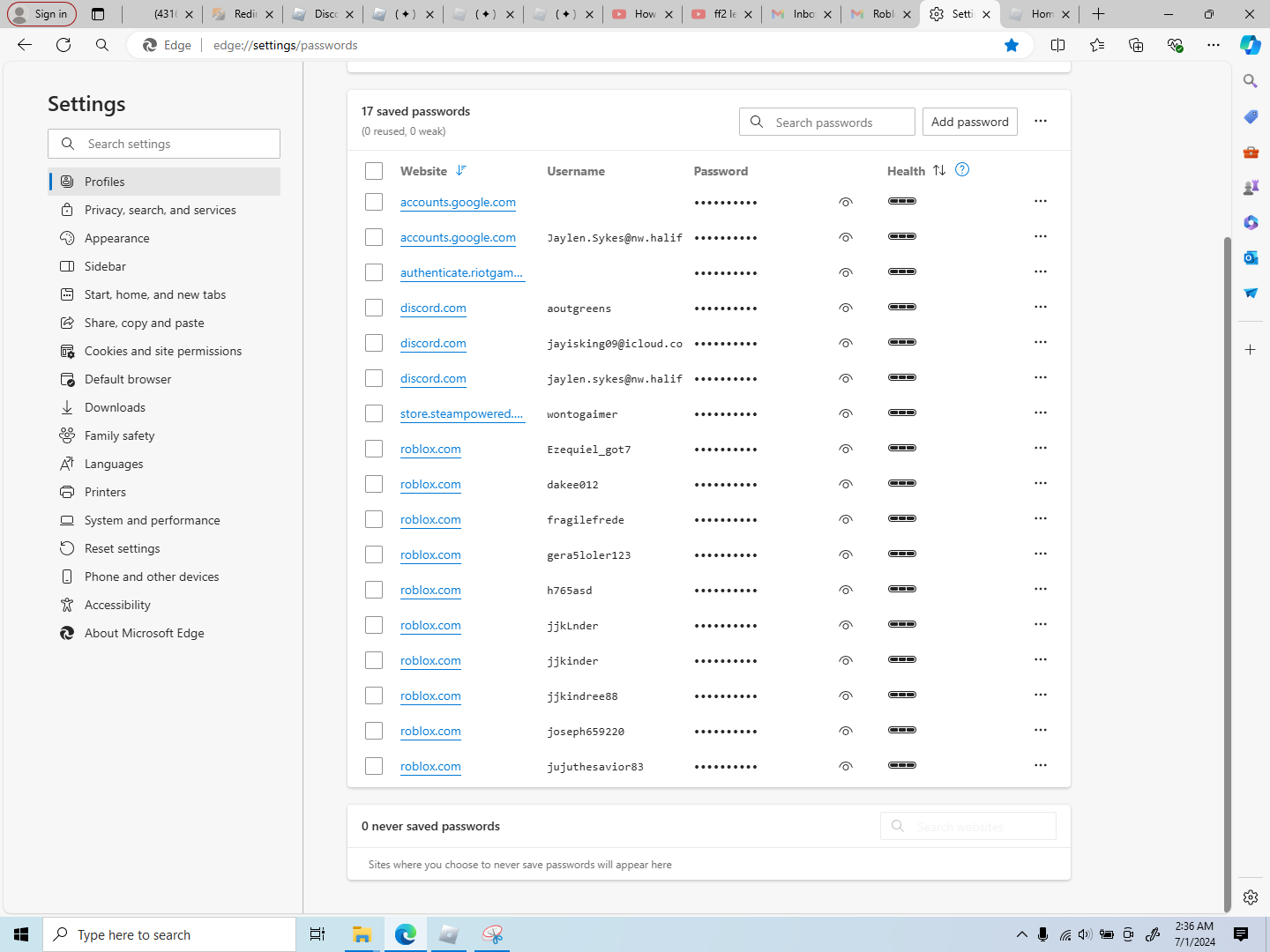Open the Favorites toolbar icon

pyautogui.click(x=1097, y=45)
